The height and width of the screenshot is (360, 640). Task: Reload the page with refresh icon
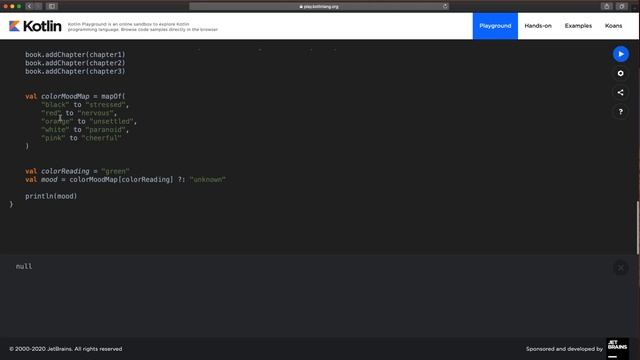[x=445, y=6]
